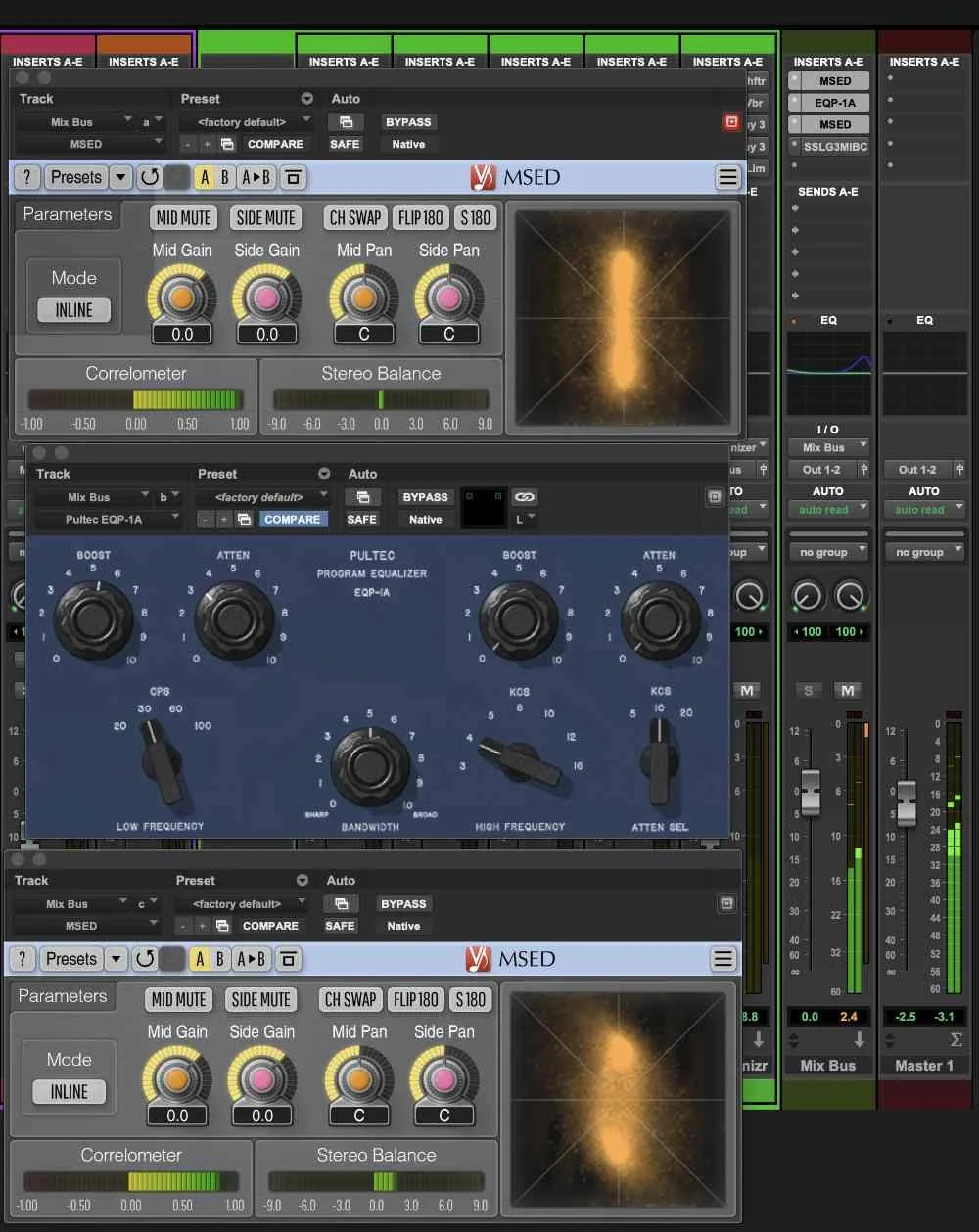This screenshot has width=979, height=1232.
Task: Open the Presets dropdown in the MSED toolbar
Action: click(76, 177)
